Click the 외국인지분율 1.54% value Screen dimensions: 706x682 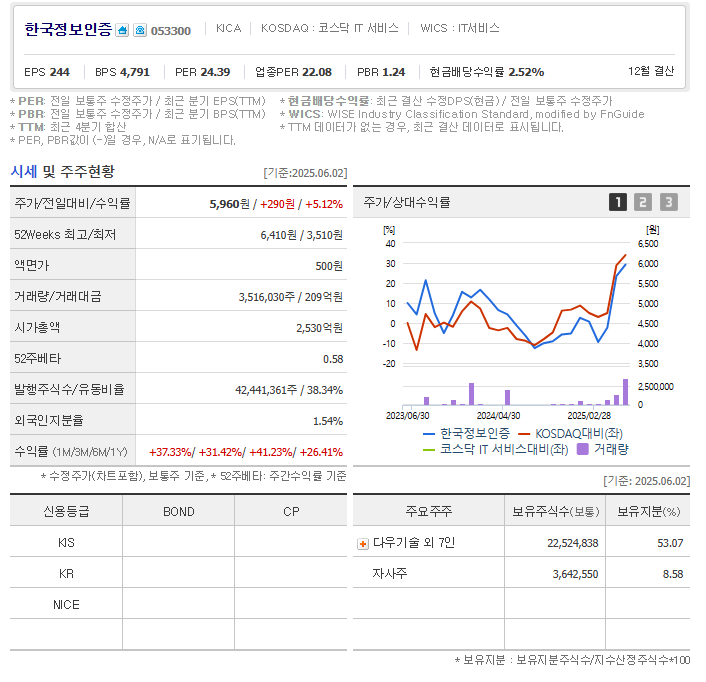click(x=328, y=421)
